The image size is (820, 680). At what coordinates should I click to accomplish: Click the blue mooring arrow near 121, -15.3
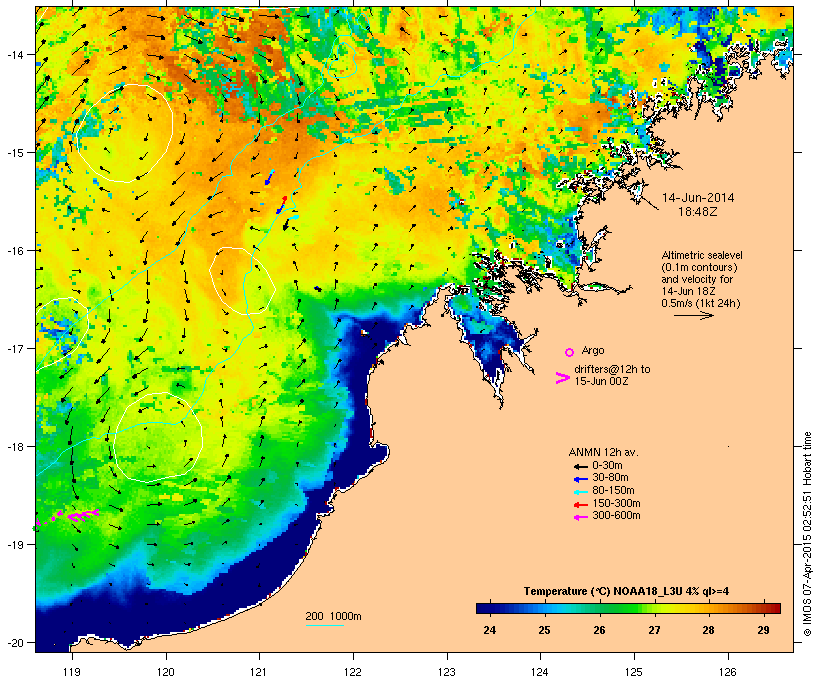click(269, 178)
